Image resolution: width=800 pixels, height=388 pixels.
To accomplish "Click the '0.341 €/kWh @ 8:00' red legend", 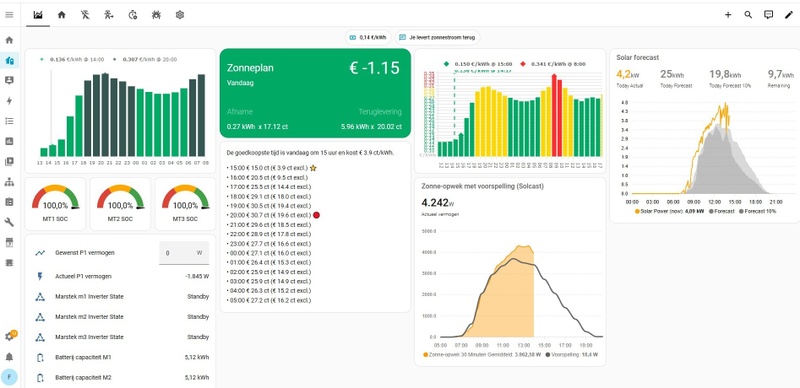I will [554, 64].
